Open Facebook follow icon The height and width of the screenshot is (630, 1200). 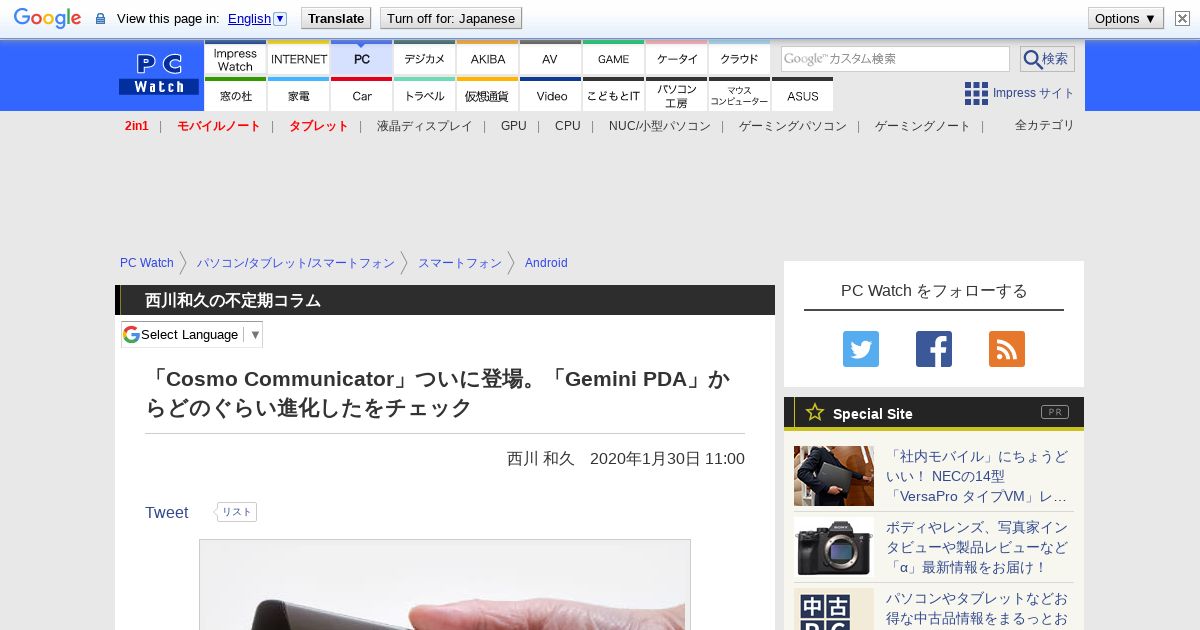click(934, 349)
